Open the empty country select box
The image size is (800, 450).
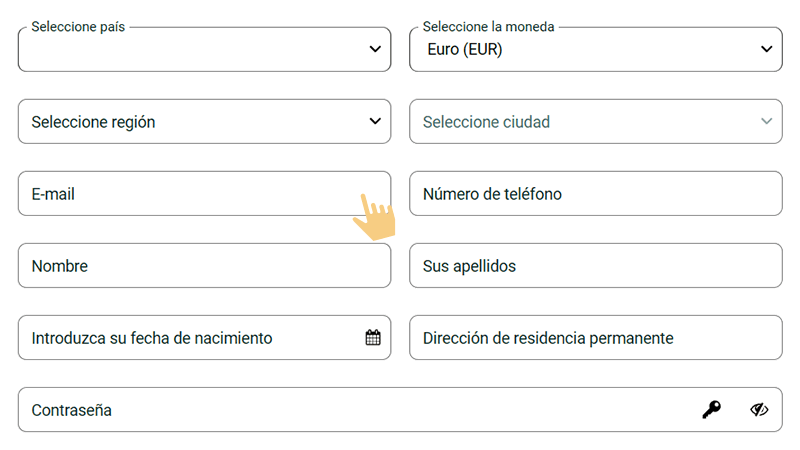point(190,50)
